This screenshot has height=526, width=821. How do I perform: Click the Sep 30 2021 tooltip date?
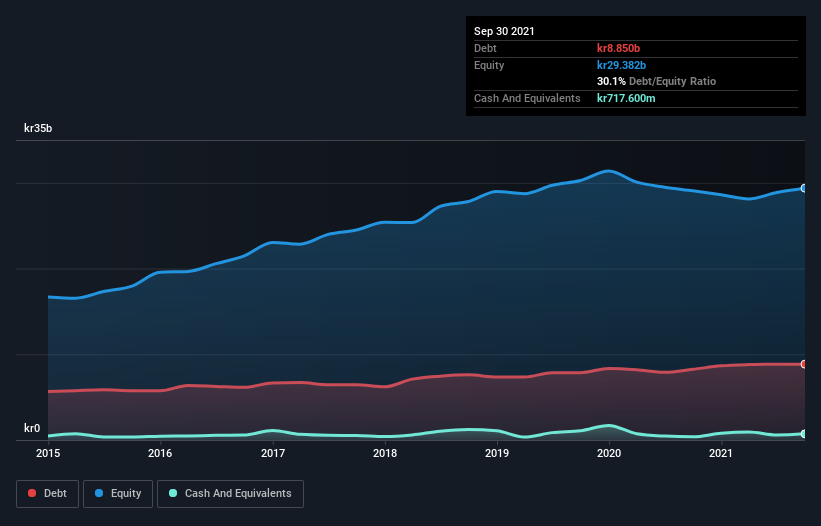click(x=504, y=31)
